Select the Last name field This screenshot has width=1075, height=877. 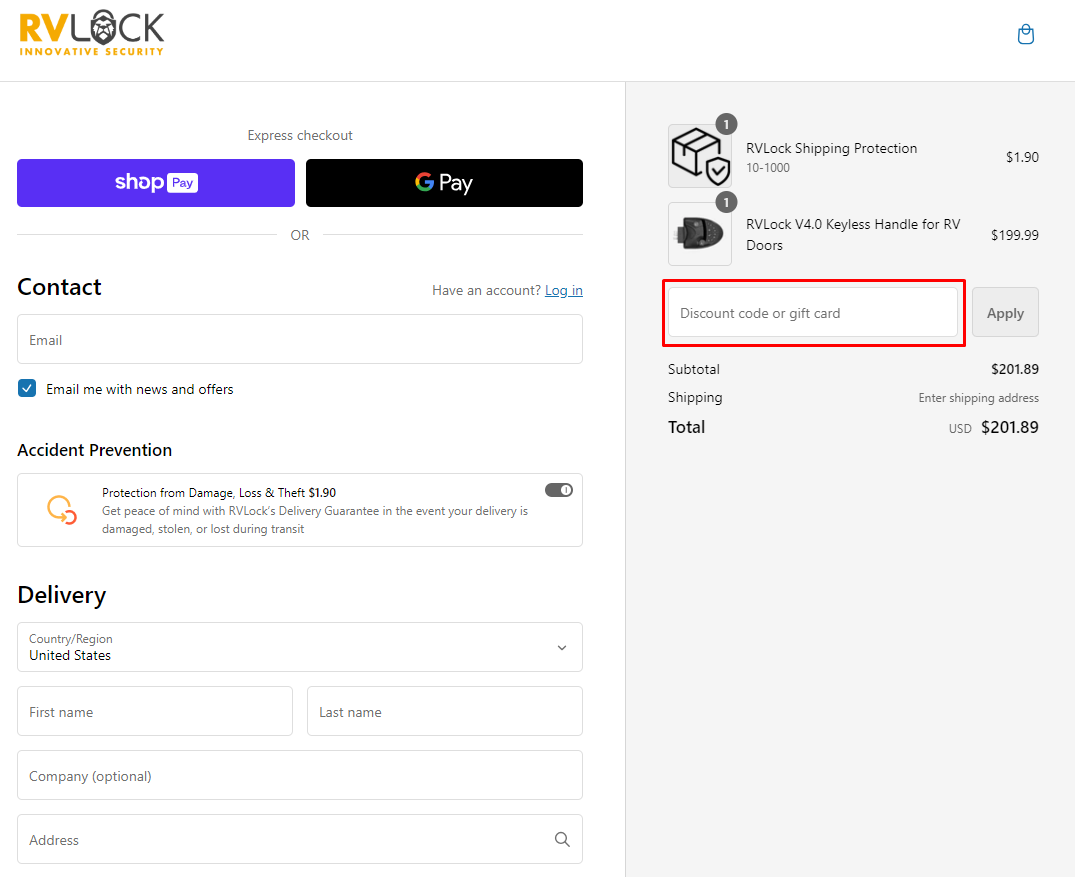(x=444, y=712)
